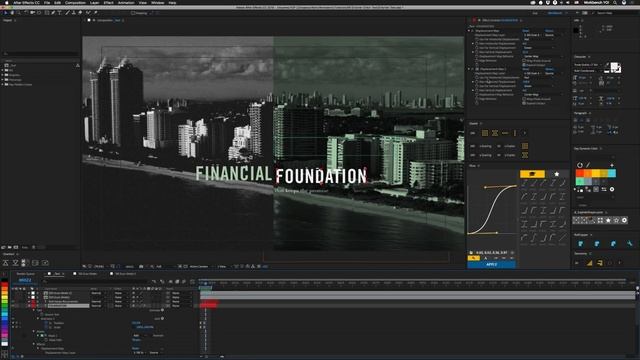Toggle visibility of the first timeline layer
This screenshot has width=640, height=360.
pyautogui.click(x=14, y=293)
